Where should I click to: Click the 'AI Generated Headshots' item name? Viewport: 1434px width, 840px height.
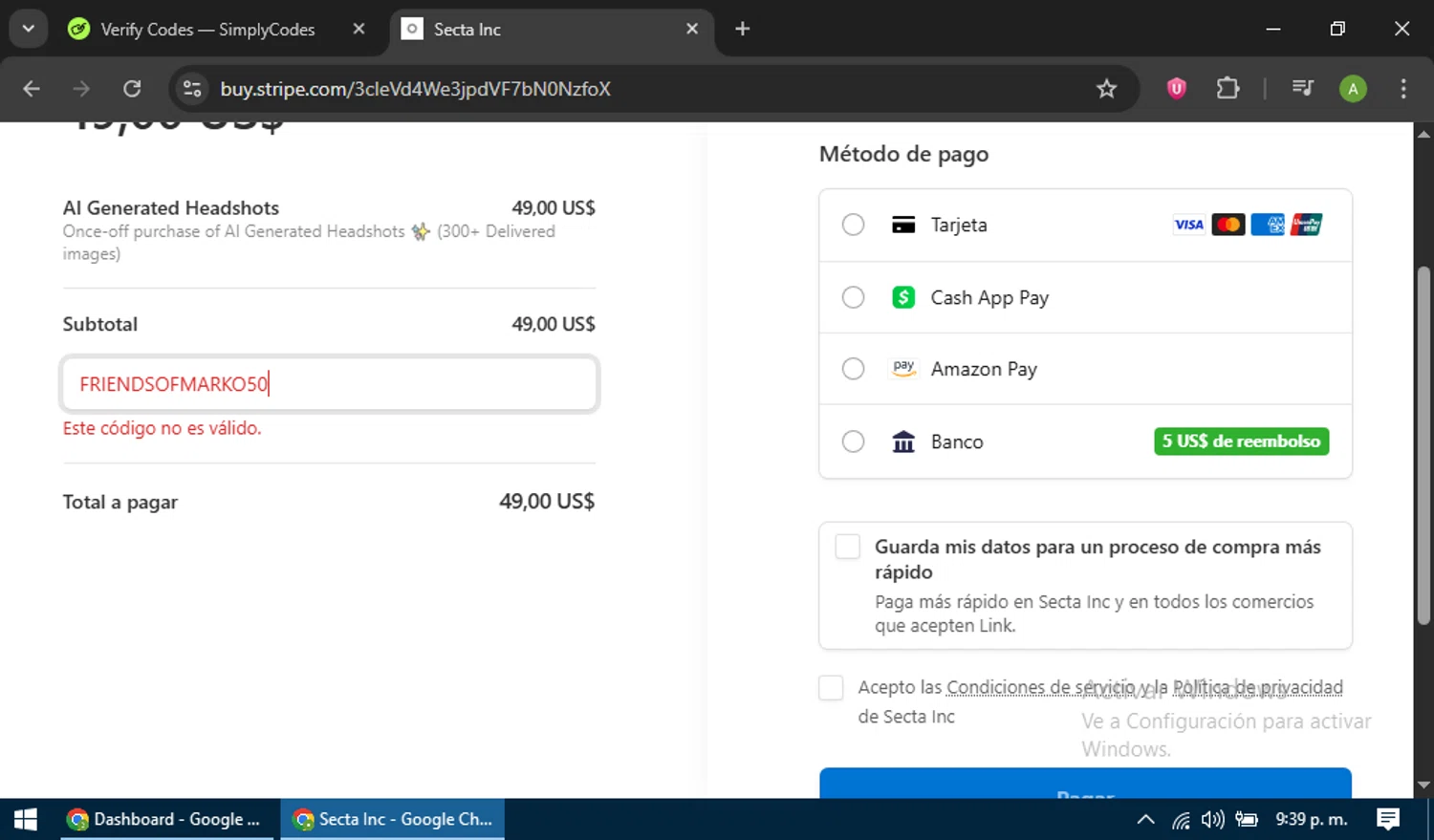coord(171,207)
